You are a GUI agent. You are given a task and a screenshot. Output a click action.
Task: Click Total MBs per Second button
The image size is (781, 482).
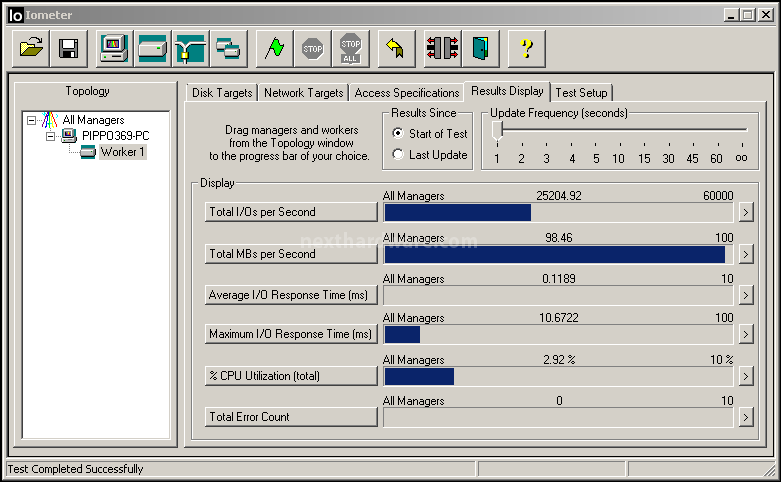[x=291, y=253]
